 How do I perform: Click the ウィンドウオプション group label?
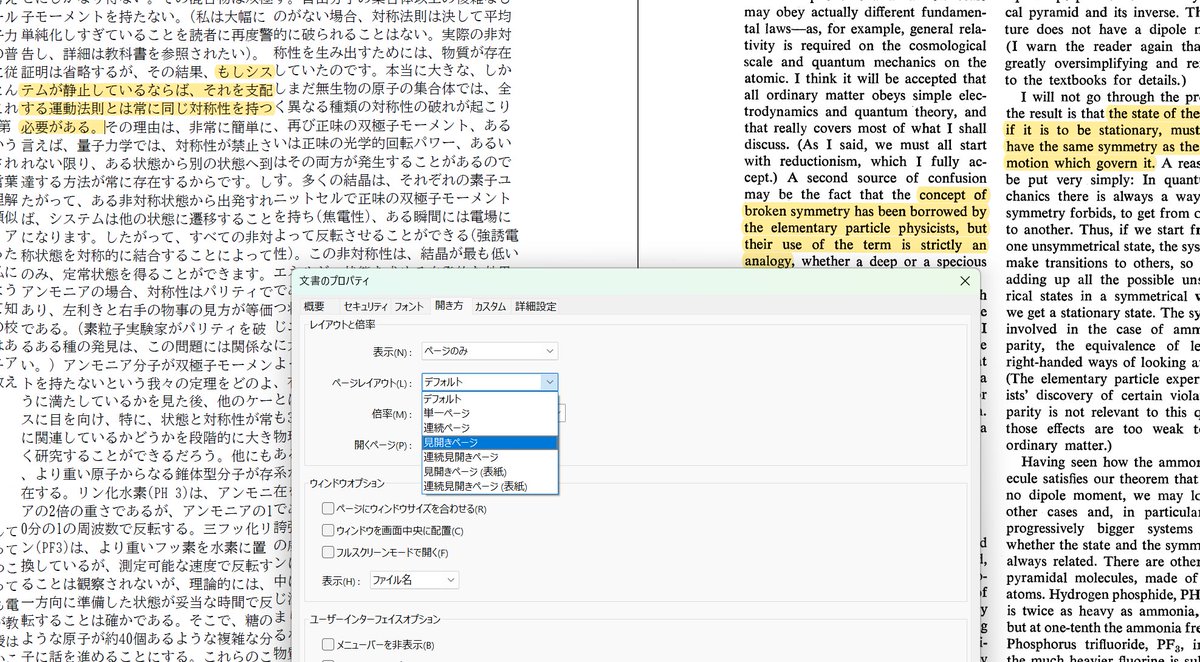pyautogui.click(x=347, y=484)
